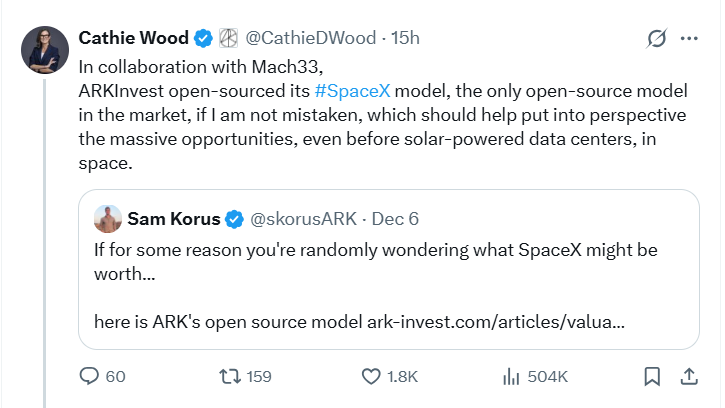Click the 15h timestamp
725x408 pixels.
403,38
